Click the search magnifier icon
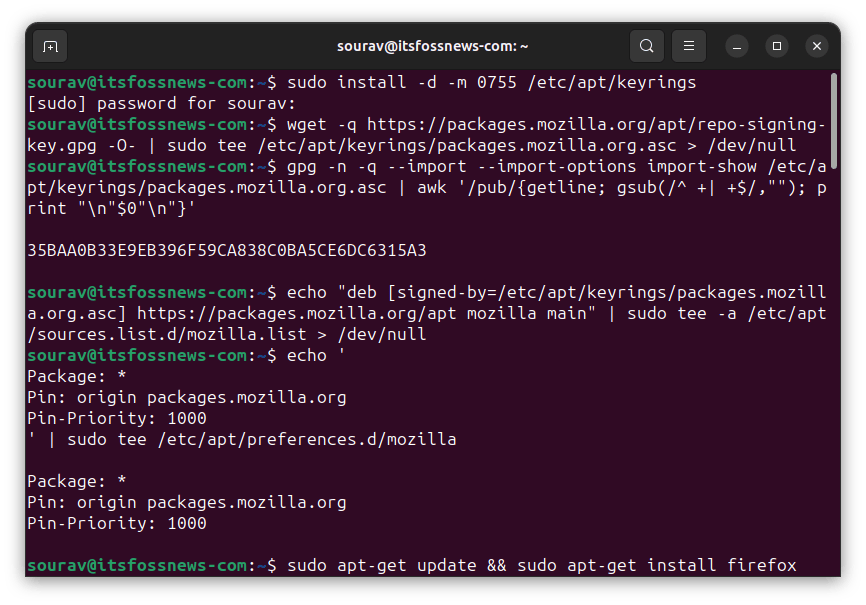Screen dimensions: 866x605 click(x=647, y=46)
